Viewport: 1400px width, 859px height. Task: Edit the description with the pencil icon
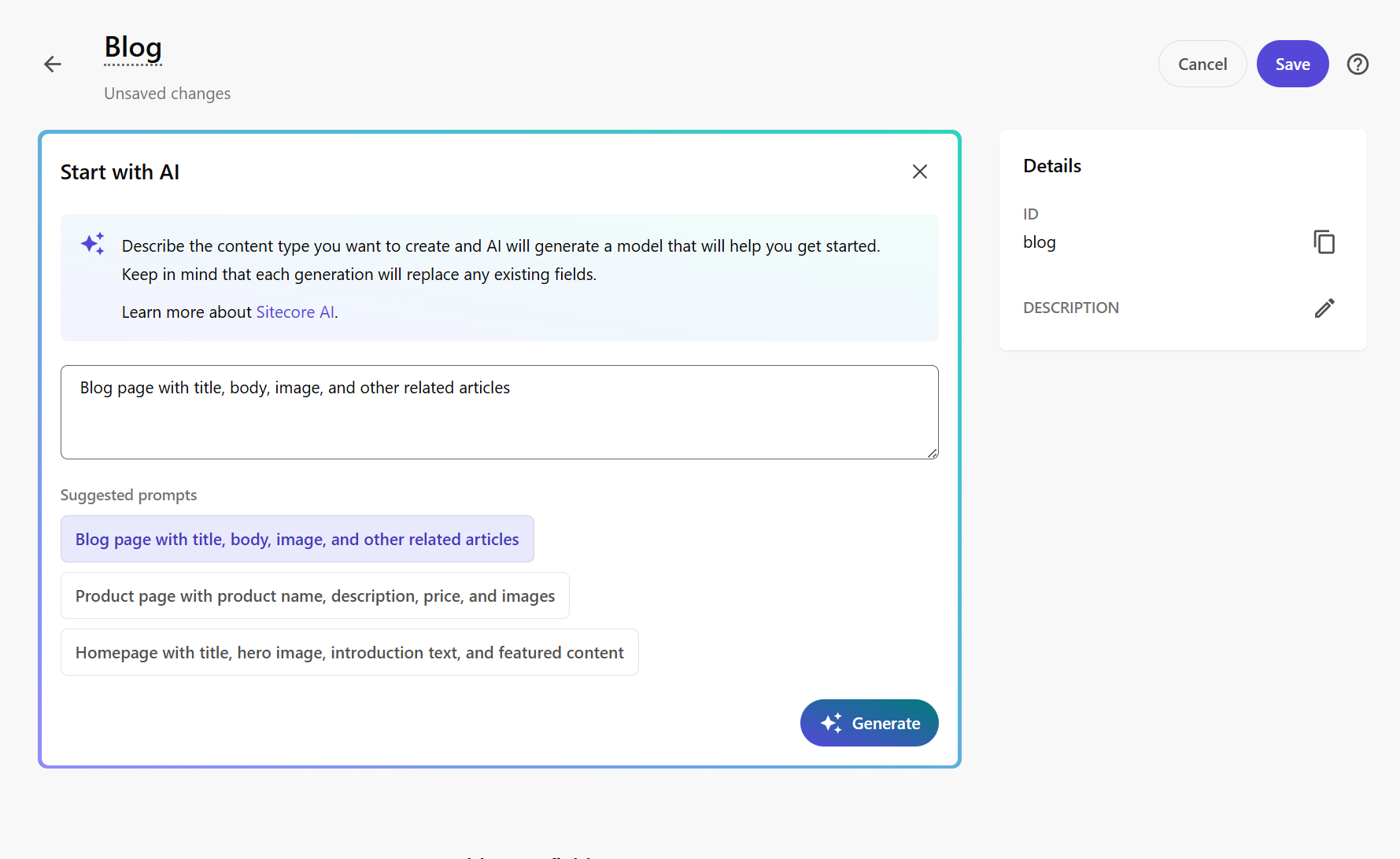click(x=1324, y=308)
